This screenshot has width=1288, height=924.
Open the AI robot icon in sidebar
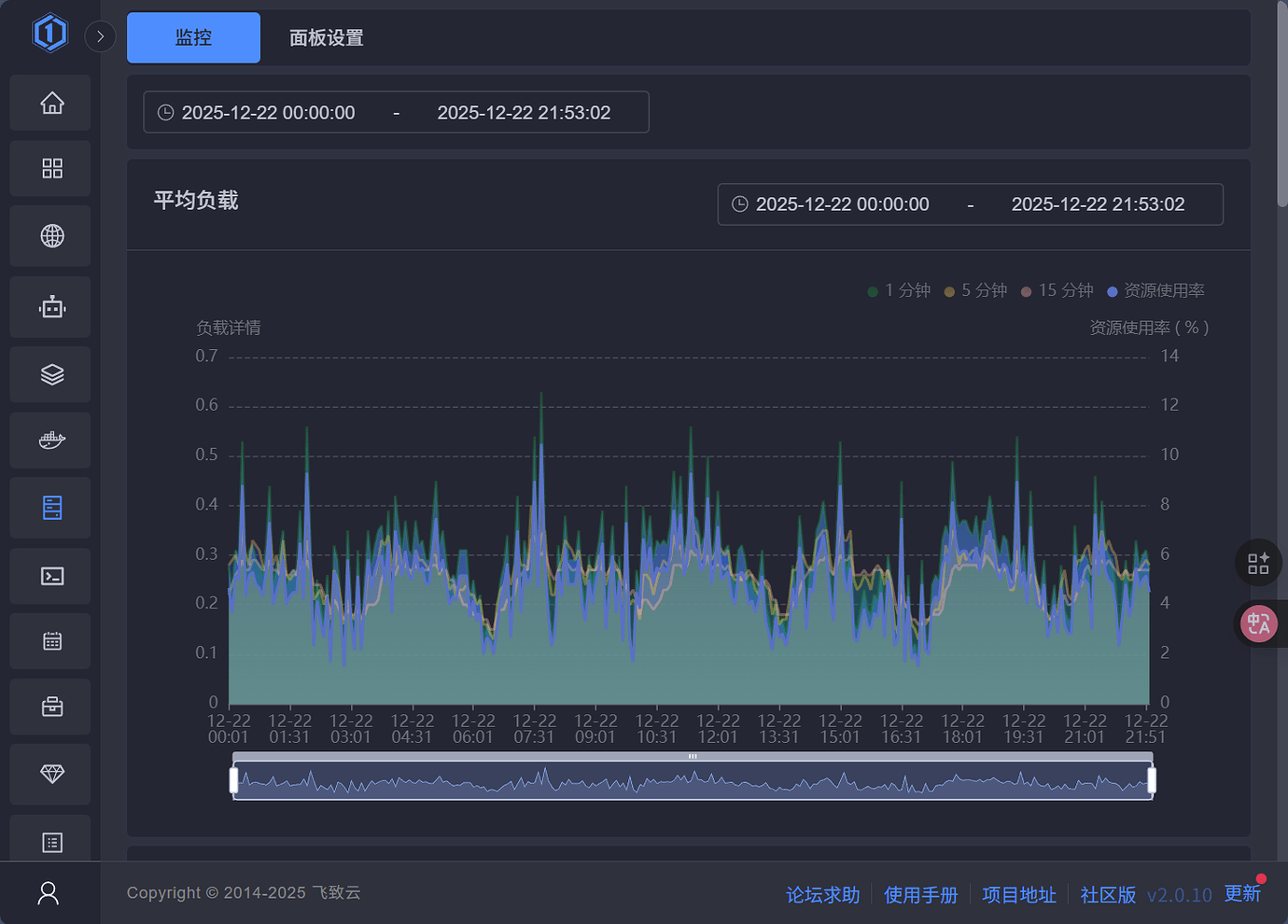pyautogui.click(x=52, y=307)
